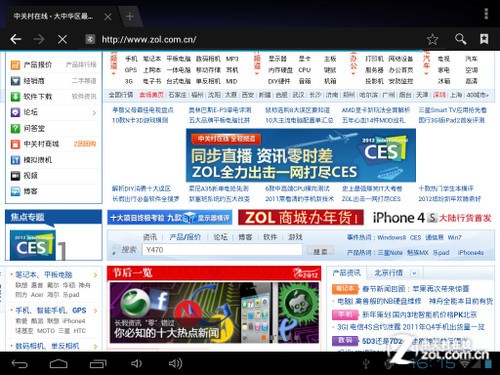Click the CES 同步直播 banner
Image resolution: width=500 pixels, height=375 pixels.
click(x=301, y=155)
